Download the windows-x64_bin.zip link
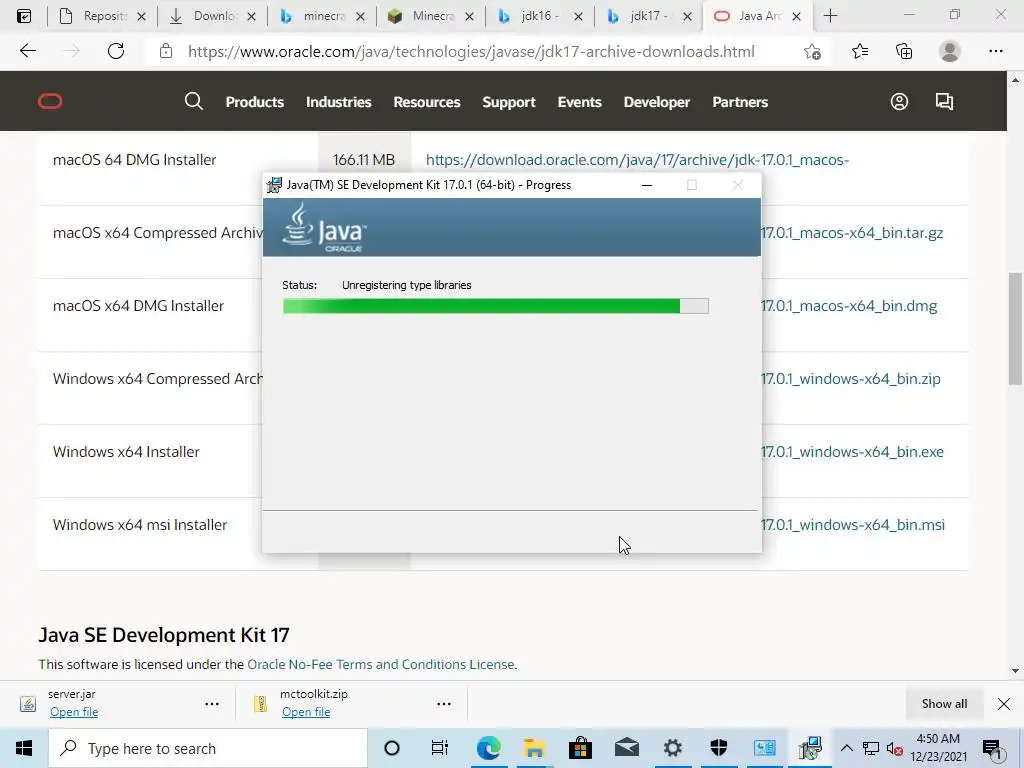Viewport: 1024px width, 768px height. [851, 379]
